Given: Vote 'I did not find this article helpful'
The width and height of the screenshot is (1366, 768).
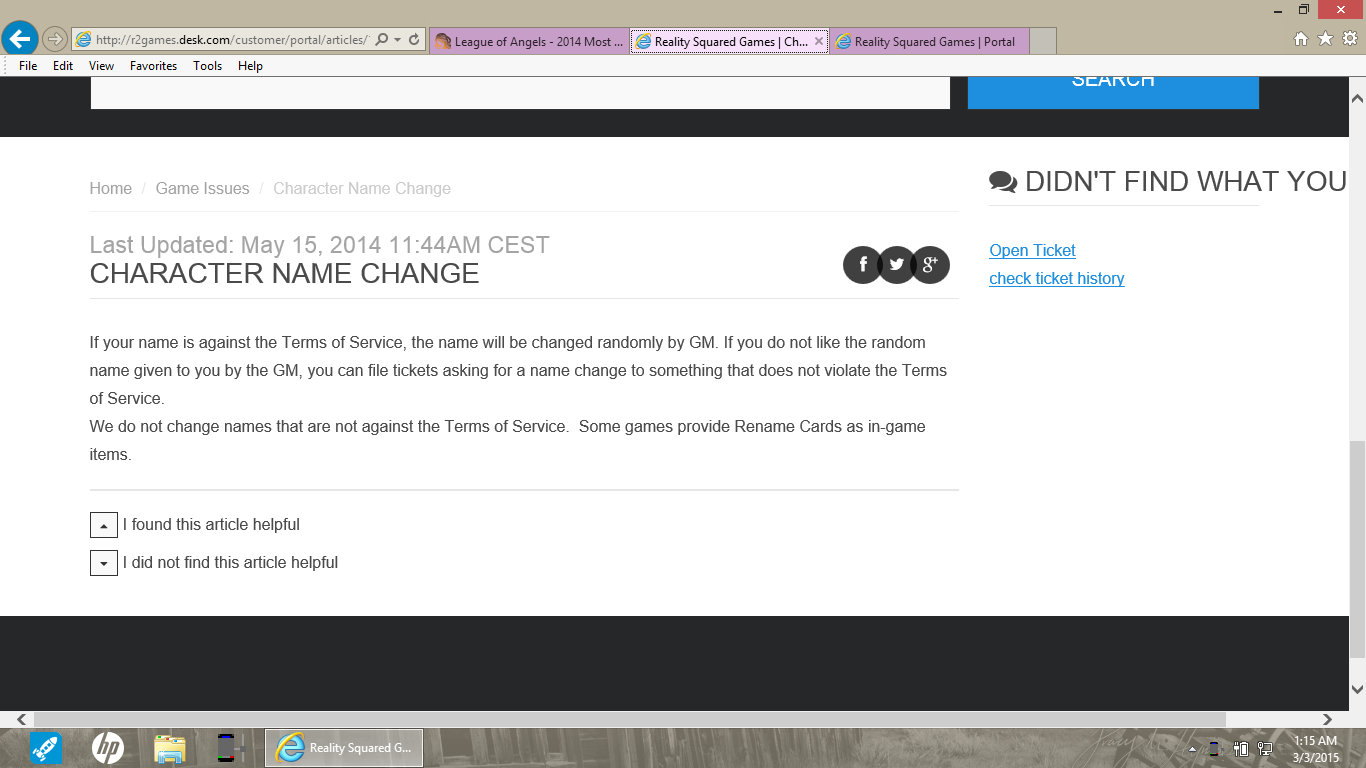Looking at the screenshot, I should 104,563.
